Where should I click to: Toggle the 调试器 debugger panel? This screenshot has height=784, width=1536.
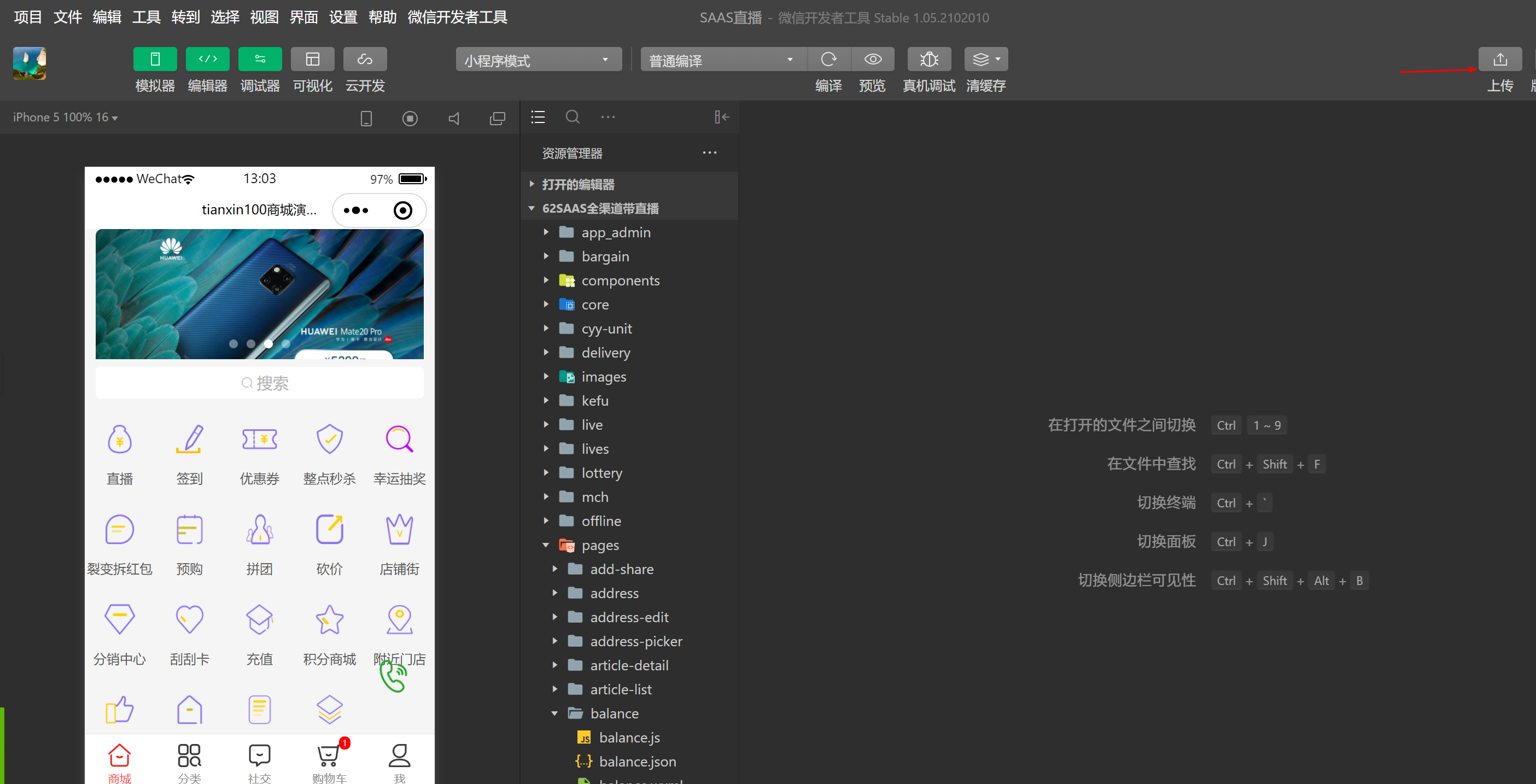click(260, 59)
